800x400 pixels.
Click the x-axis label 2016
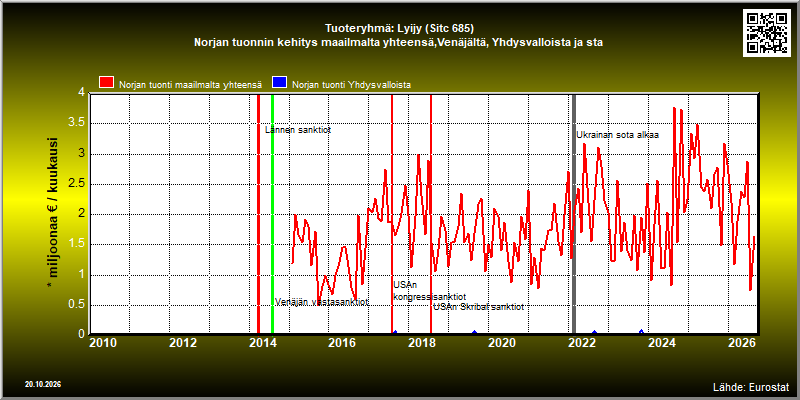click(342, 343)
